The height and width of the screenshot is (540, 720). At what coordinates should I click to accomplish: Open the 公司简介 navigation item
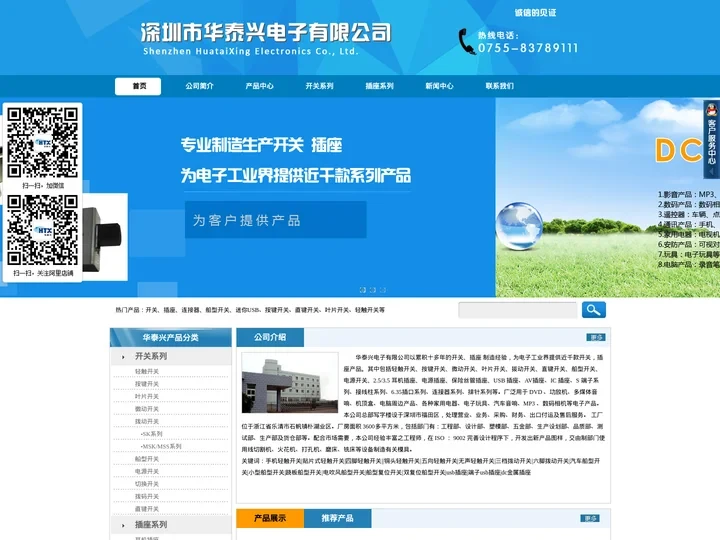[199, 86]
